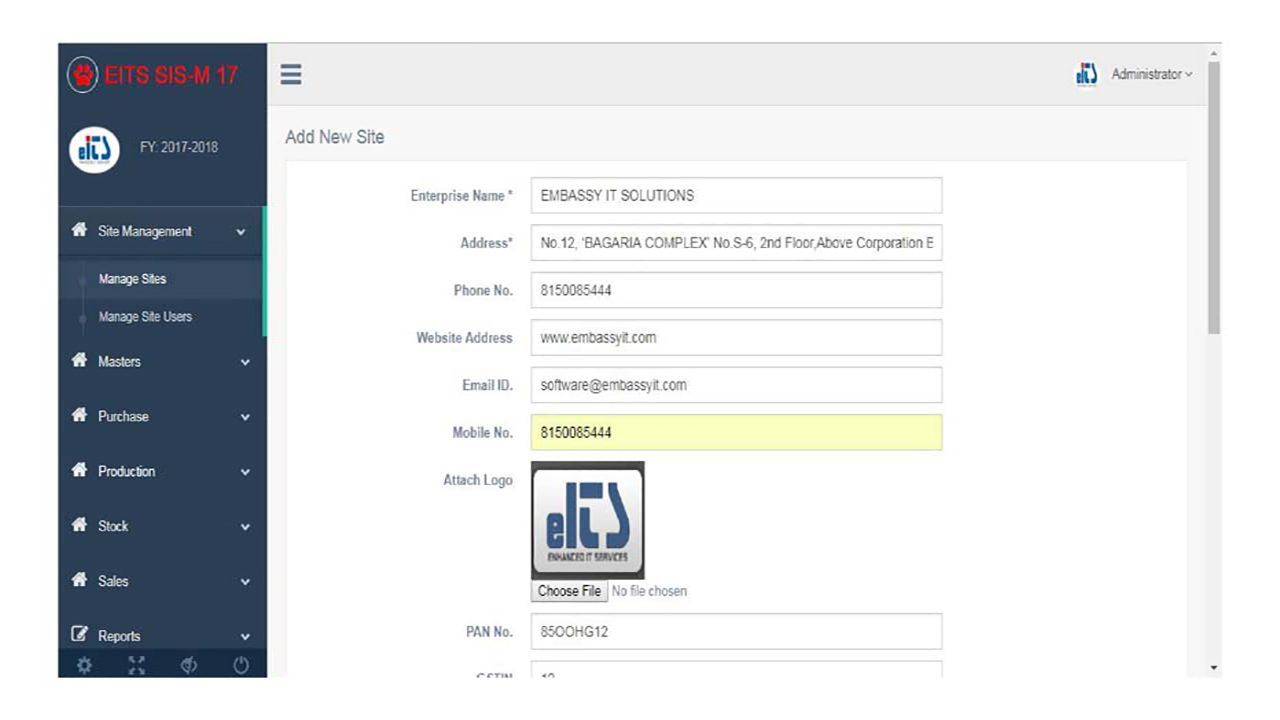Click the Website Address input field
The width and height of the screenshot is (1280, 720).
[736, 337]
